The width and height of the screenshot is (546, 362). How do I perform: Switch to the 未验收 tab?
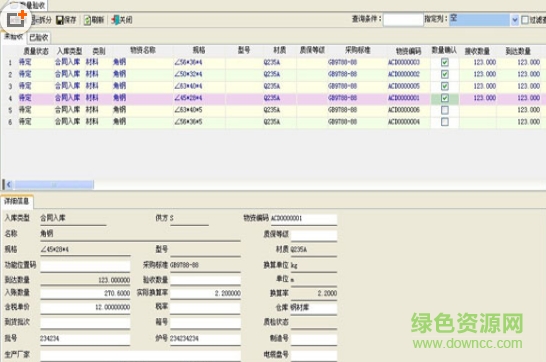click(14, 37)
